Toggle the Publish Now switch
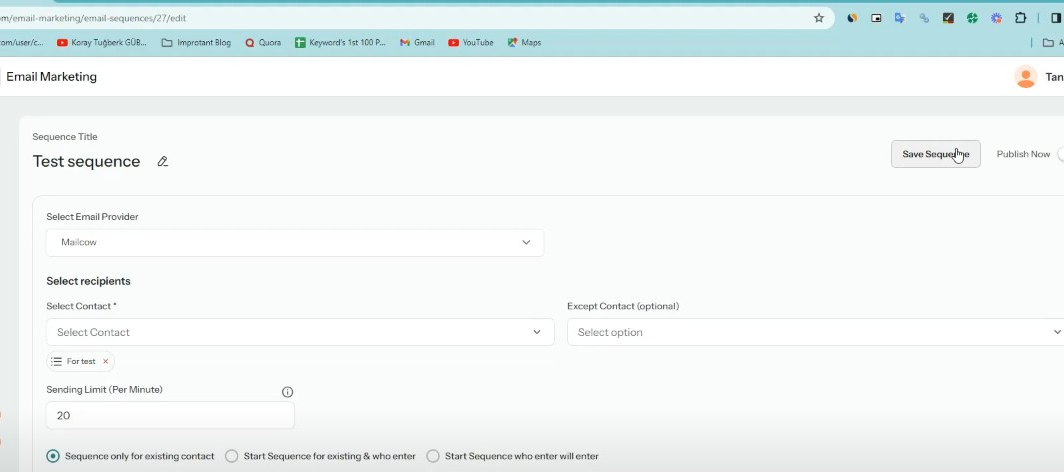Screen dimensions: 1064x472 click(x=1060, y=154)
